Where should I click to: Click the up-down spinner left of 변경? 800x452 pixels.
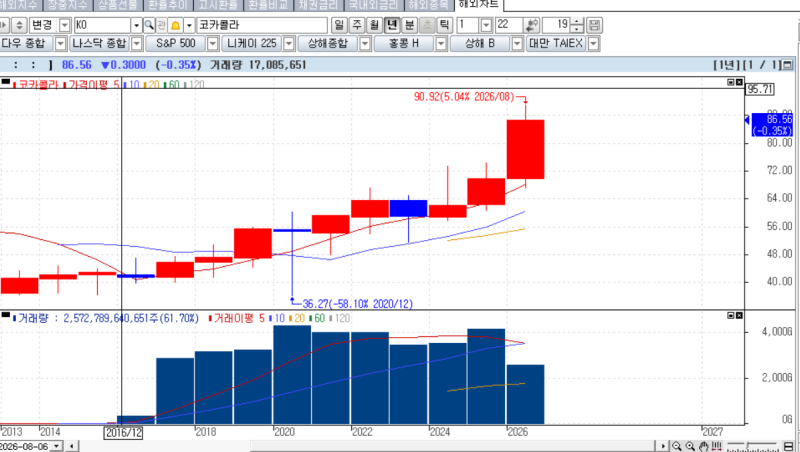click(x=19, y=25)
